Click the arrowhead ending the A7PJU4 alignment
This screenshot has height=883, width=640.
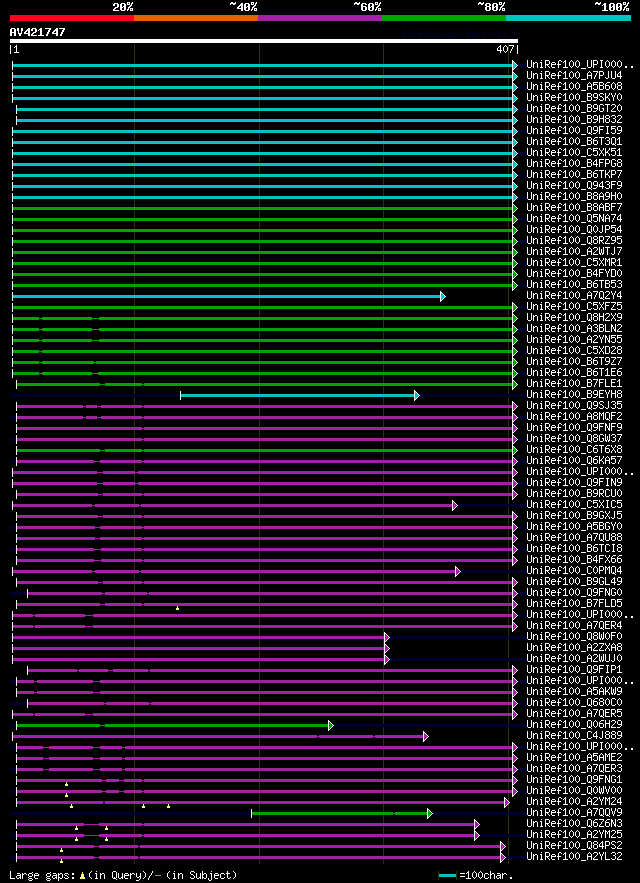(x=515, y=76)
